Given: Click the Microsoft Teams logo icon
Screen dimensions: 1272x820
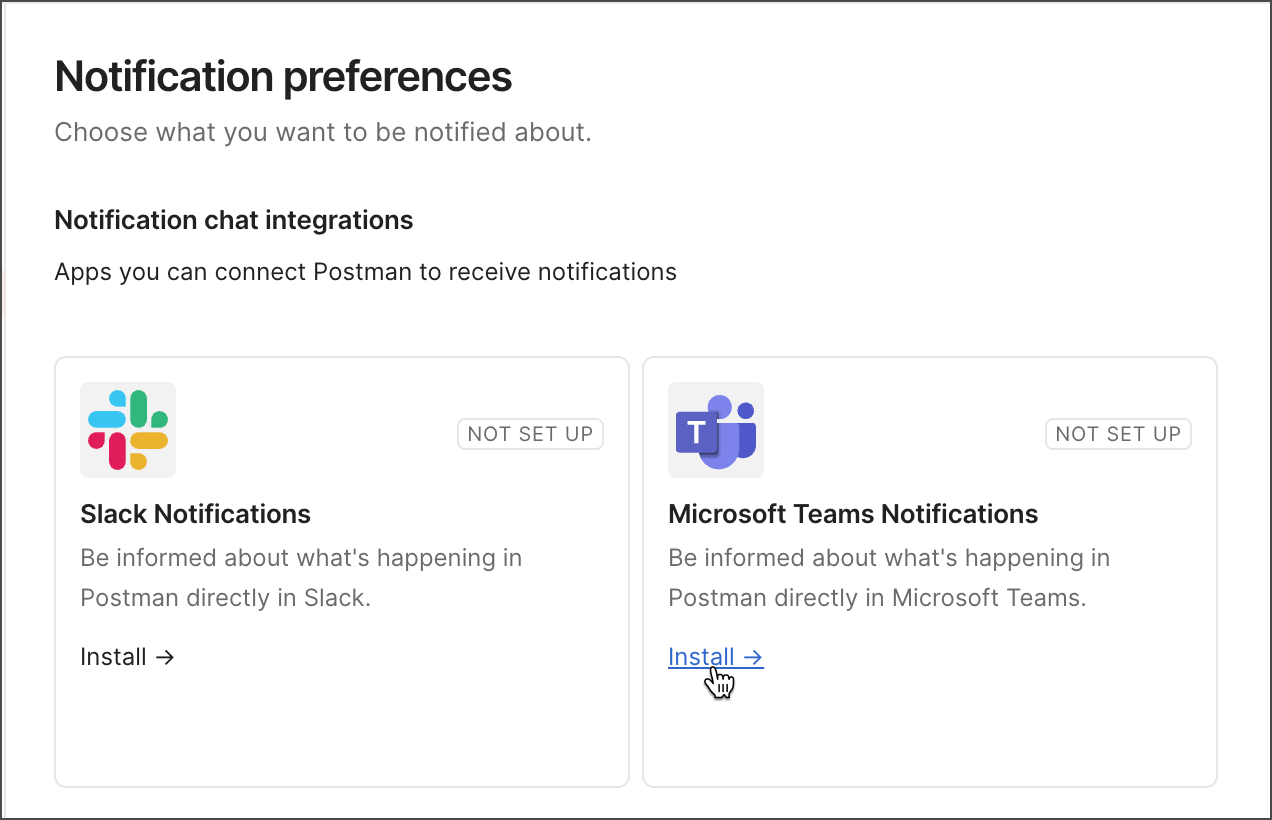Looking at the screenshot, I should tap(716, 430).
